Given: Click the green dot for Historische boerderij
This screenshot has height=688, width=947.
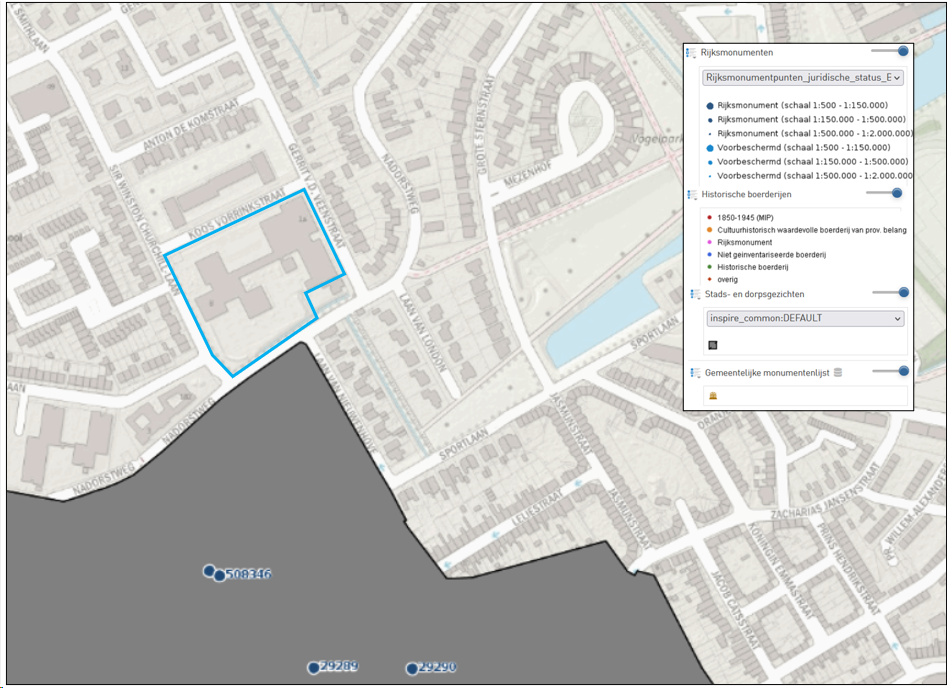Looking at the screenshot, I should [x=710, y=266].
